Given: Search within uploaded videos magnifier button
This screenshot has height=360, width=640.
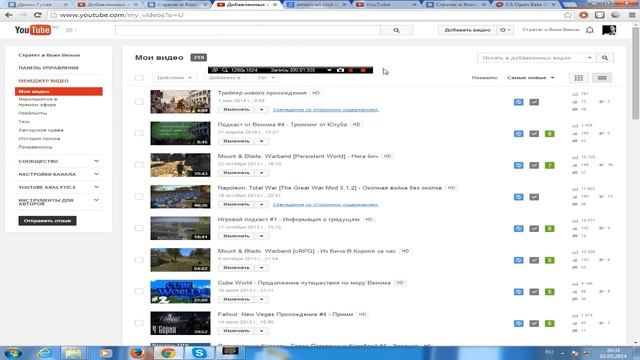Looking at the screenshot, I should pos(605,58).
